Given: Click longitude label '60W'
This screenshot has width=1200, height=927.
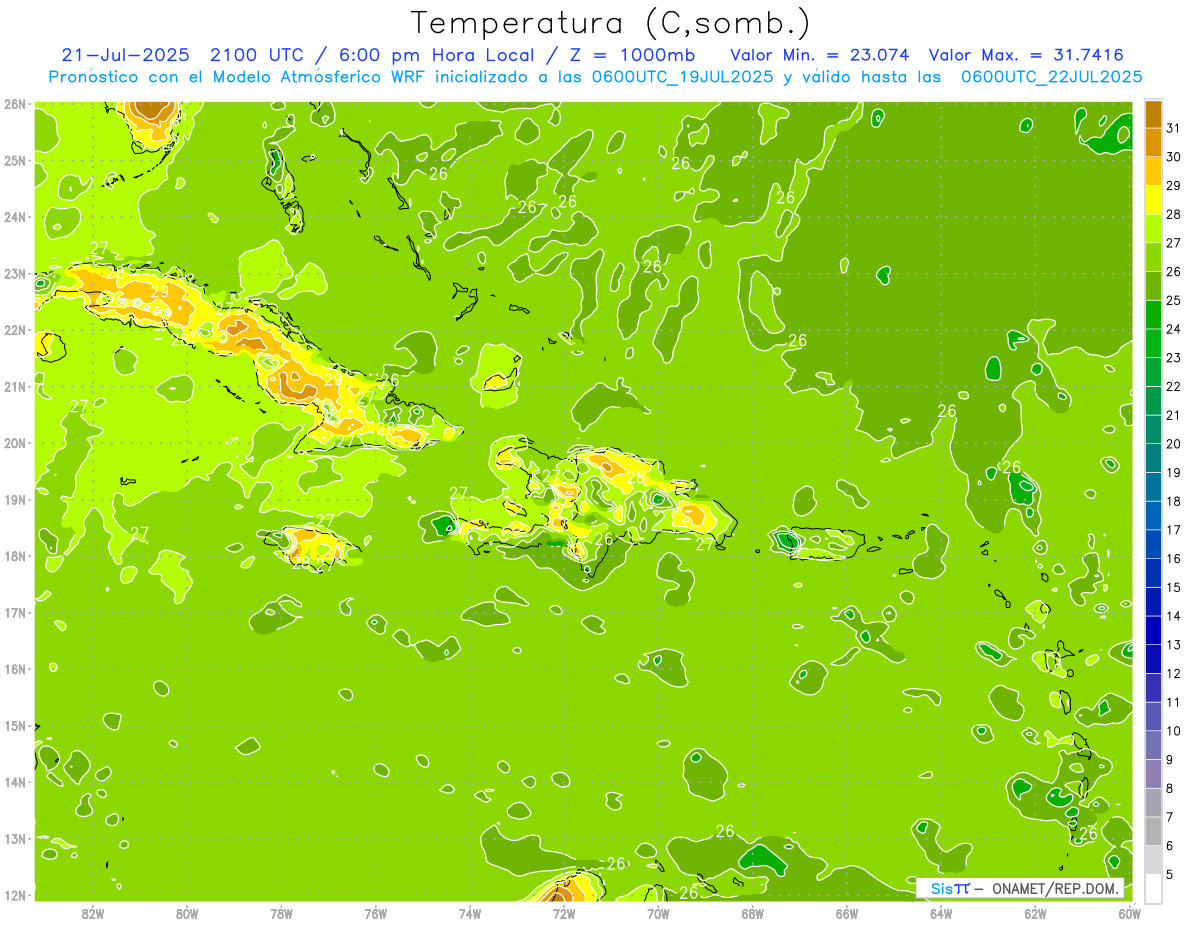Looking at the screenshot, I should pyautogui.click(x=1129, y=913).
